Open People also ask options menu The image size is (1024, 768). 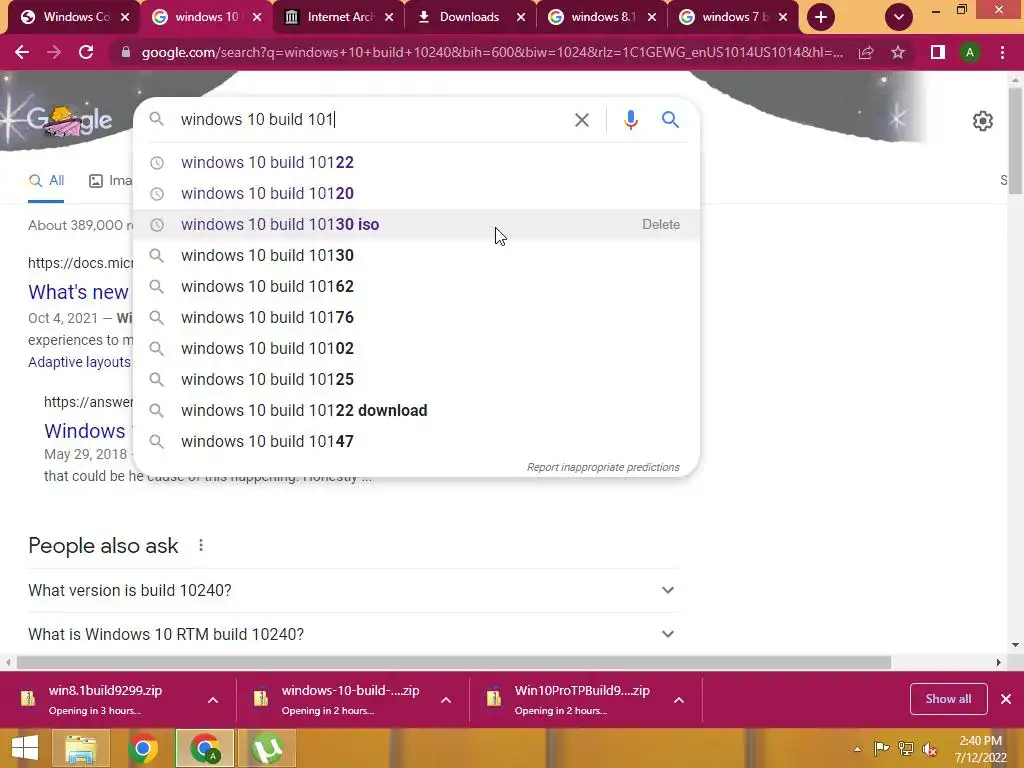pyautogui.click(x=201, y=545)
